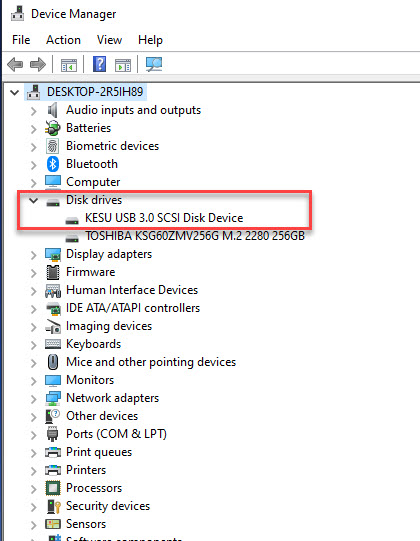420x541 pixels.
Task: Click the Batteries icon
Action: pos(52,128)
